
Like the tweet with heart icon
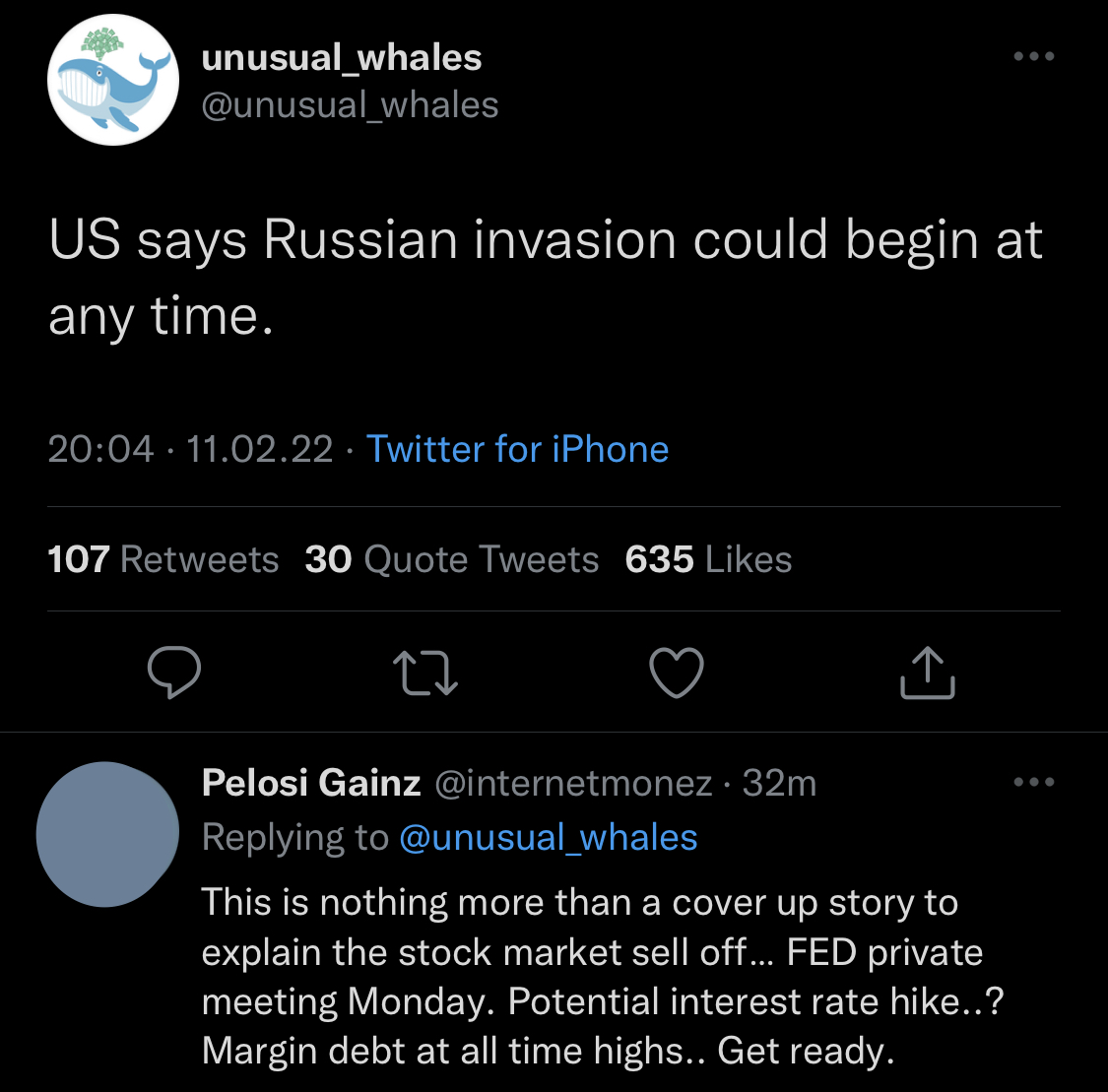[677, 674]
